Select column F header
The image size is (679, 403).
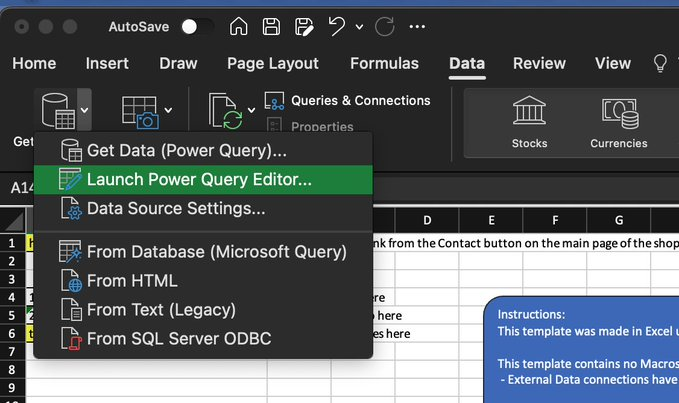[x=555, y=220]
